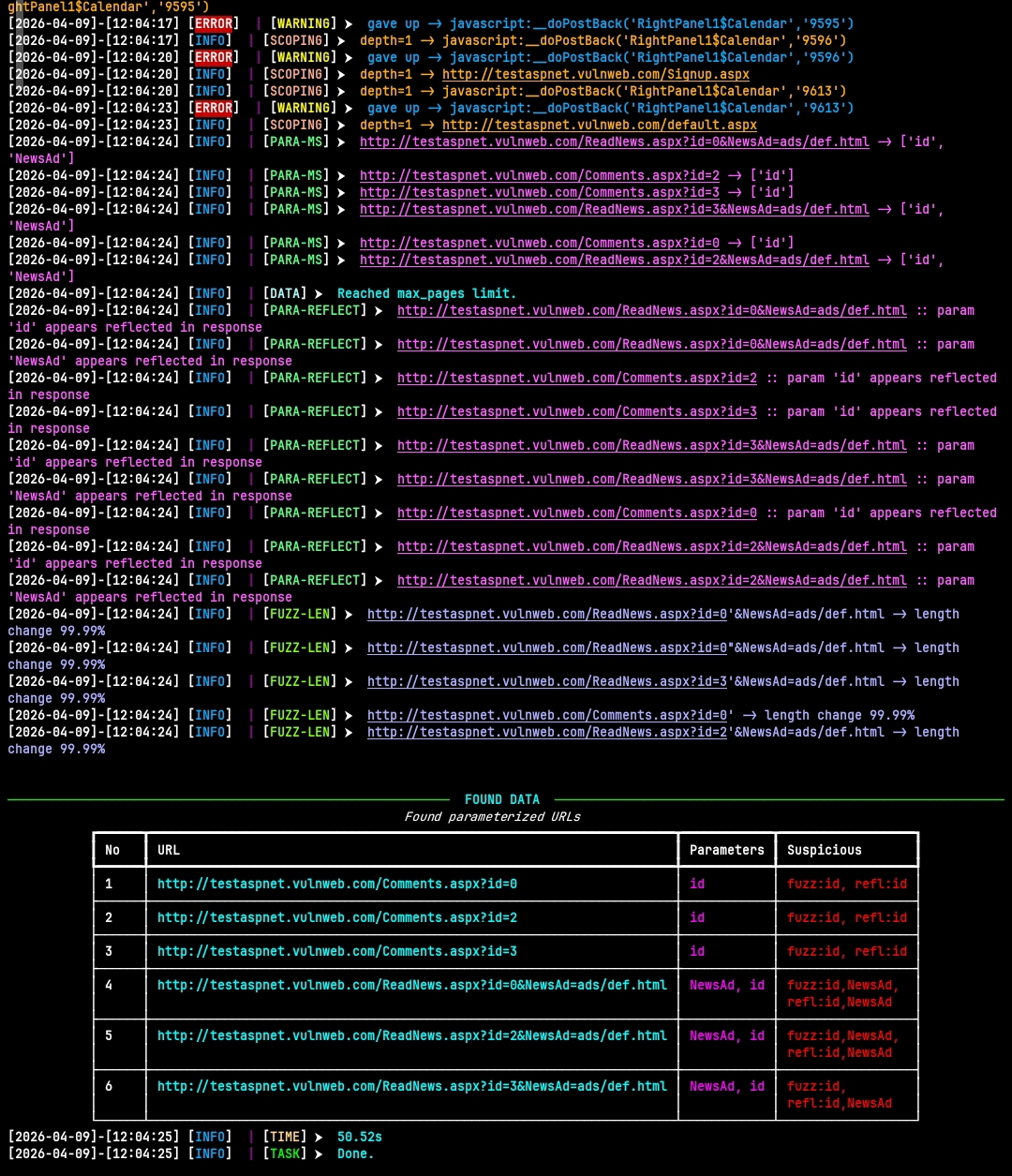Select the ERROR badge at 12:04:20
The width and height of the screenshot is (1012, 1176).
coord(214,57)
